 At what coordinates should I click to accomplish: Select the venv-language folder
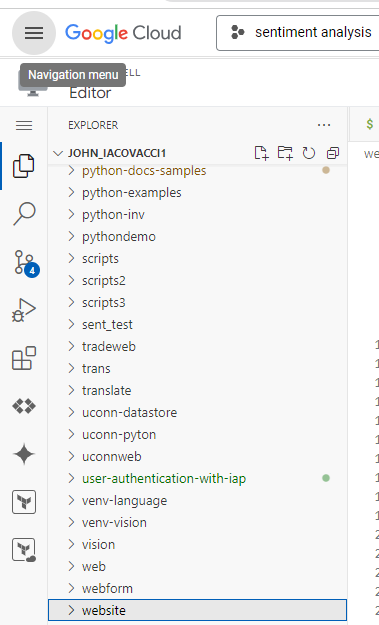[x=198, y=501]
